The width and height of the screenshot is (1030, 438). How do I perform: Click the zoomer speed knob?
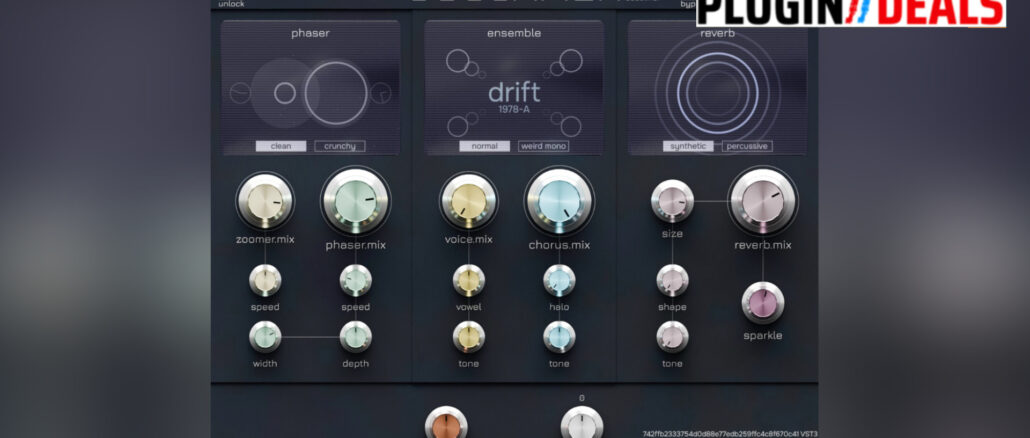coord(265,280)
